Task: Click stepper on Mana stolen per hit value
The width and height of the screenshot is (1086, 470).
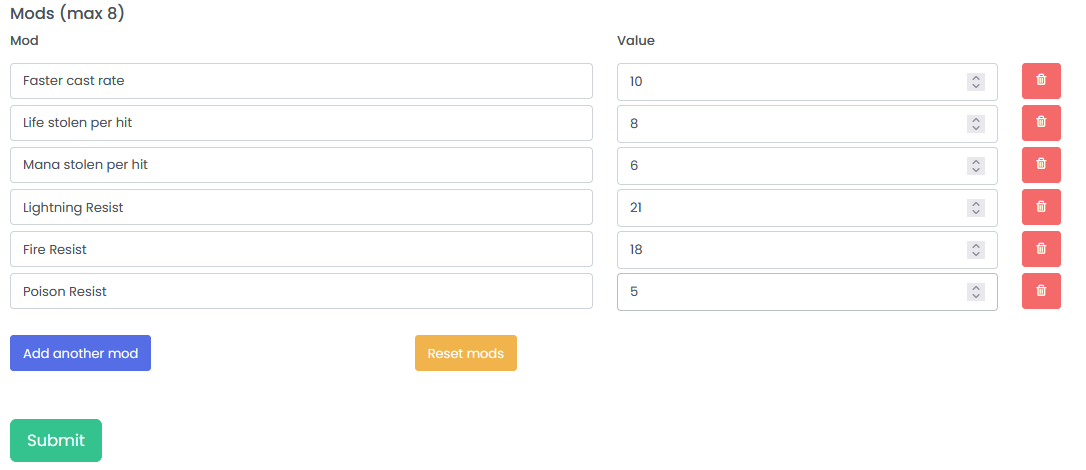Action: (976, 166)
